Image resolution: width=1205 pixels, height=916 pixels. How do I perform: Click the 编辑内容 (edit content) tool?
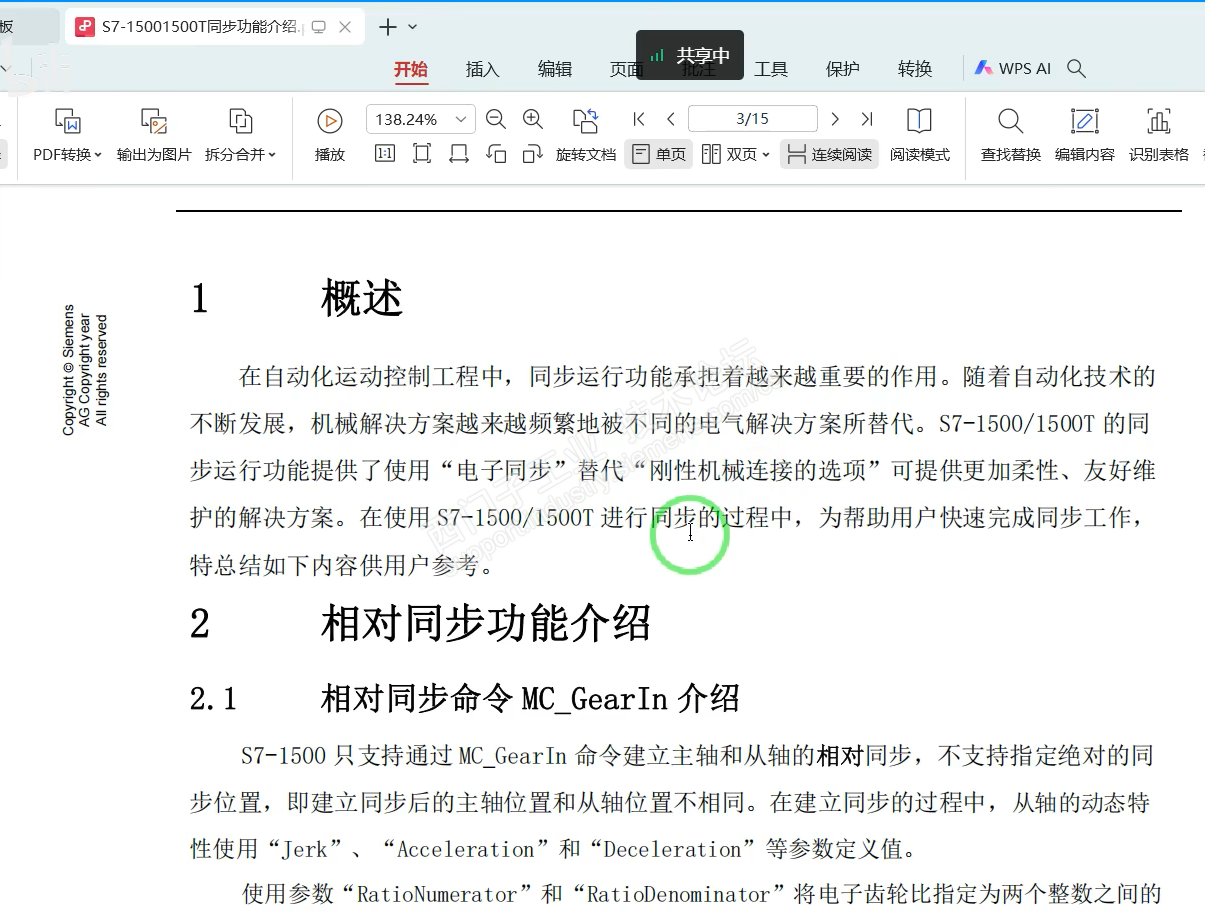pyautogui.click(x=1084, y=135)
